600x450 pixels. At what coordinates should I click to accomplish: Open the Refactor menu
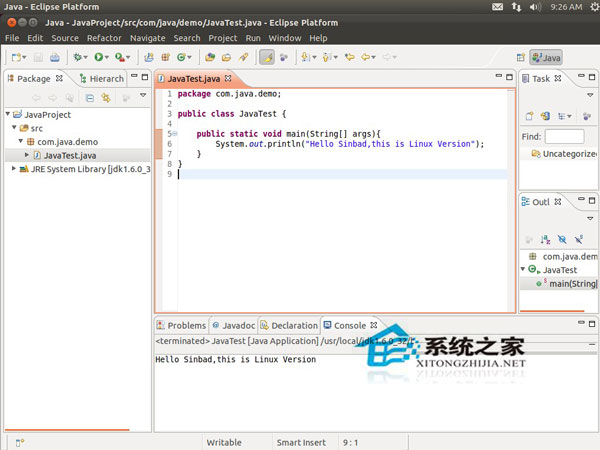pyautogui.click(x=104, y=38)
